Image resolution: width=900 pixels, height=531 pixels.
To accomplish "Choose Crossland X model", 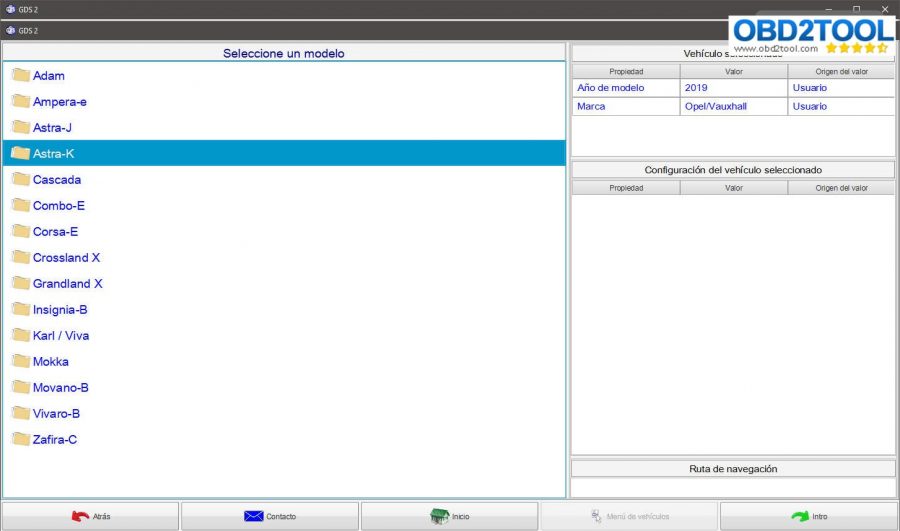I will pos(67,258).
